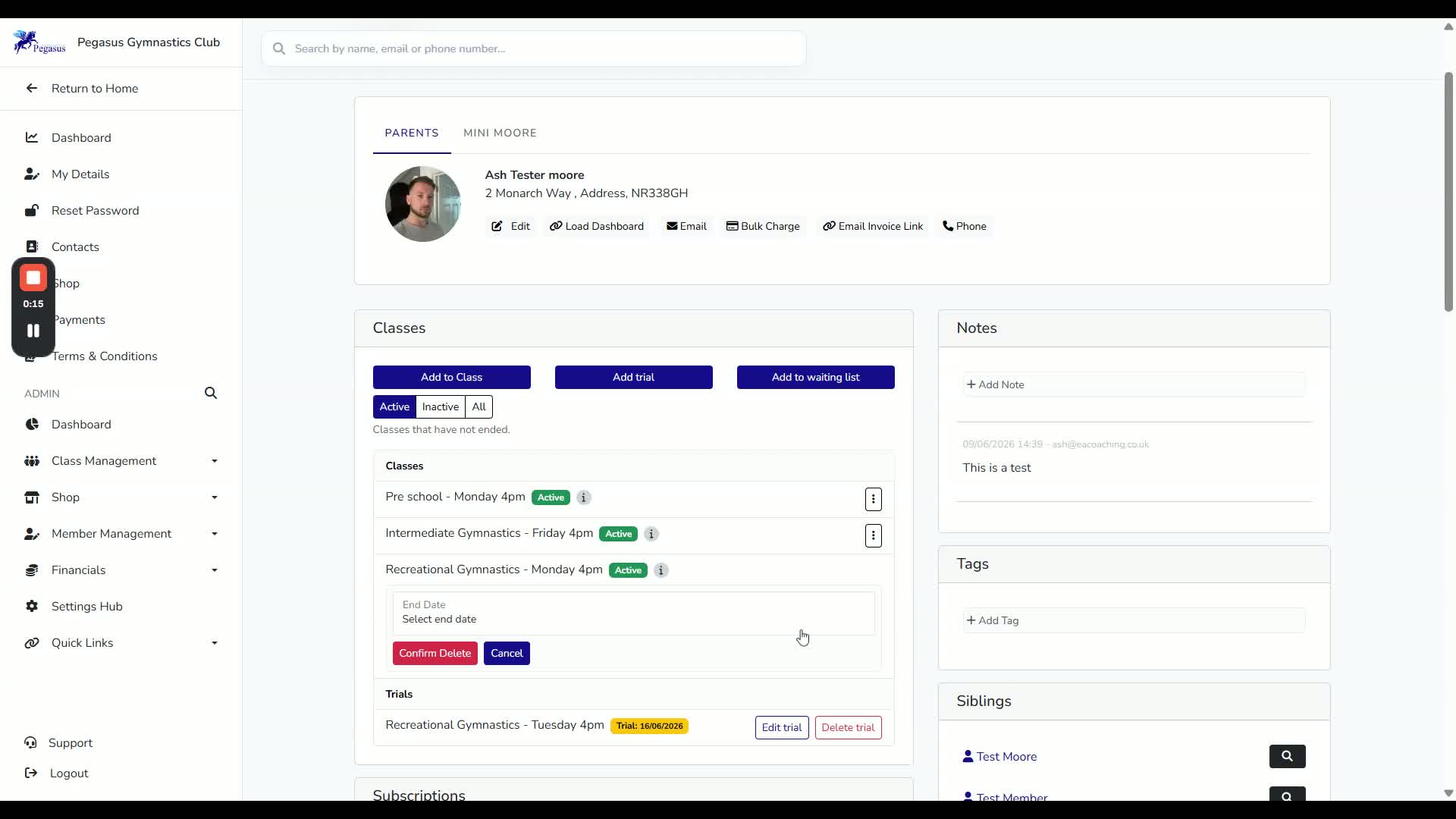Click Confirm Delete button
1456x819 pixels.
(x=435, y=653)
